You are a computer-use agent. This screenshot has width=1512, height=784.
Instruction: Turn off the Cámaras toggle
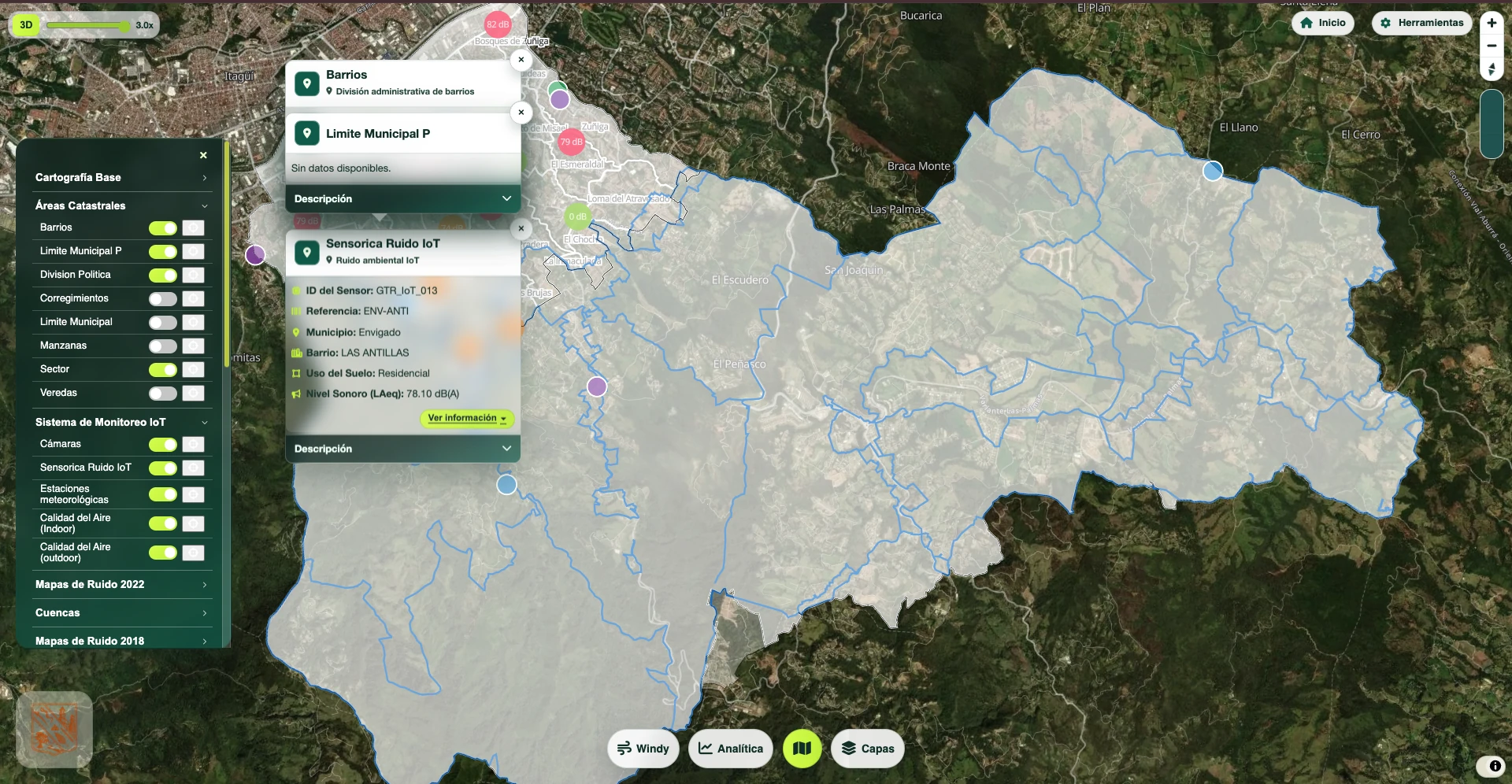[x=162, y=444]
